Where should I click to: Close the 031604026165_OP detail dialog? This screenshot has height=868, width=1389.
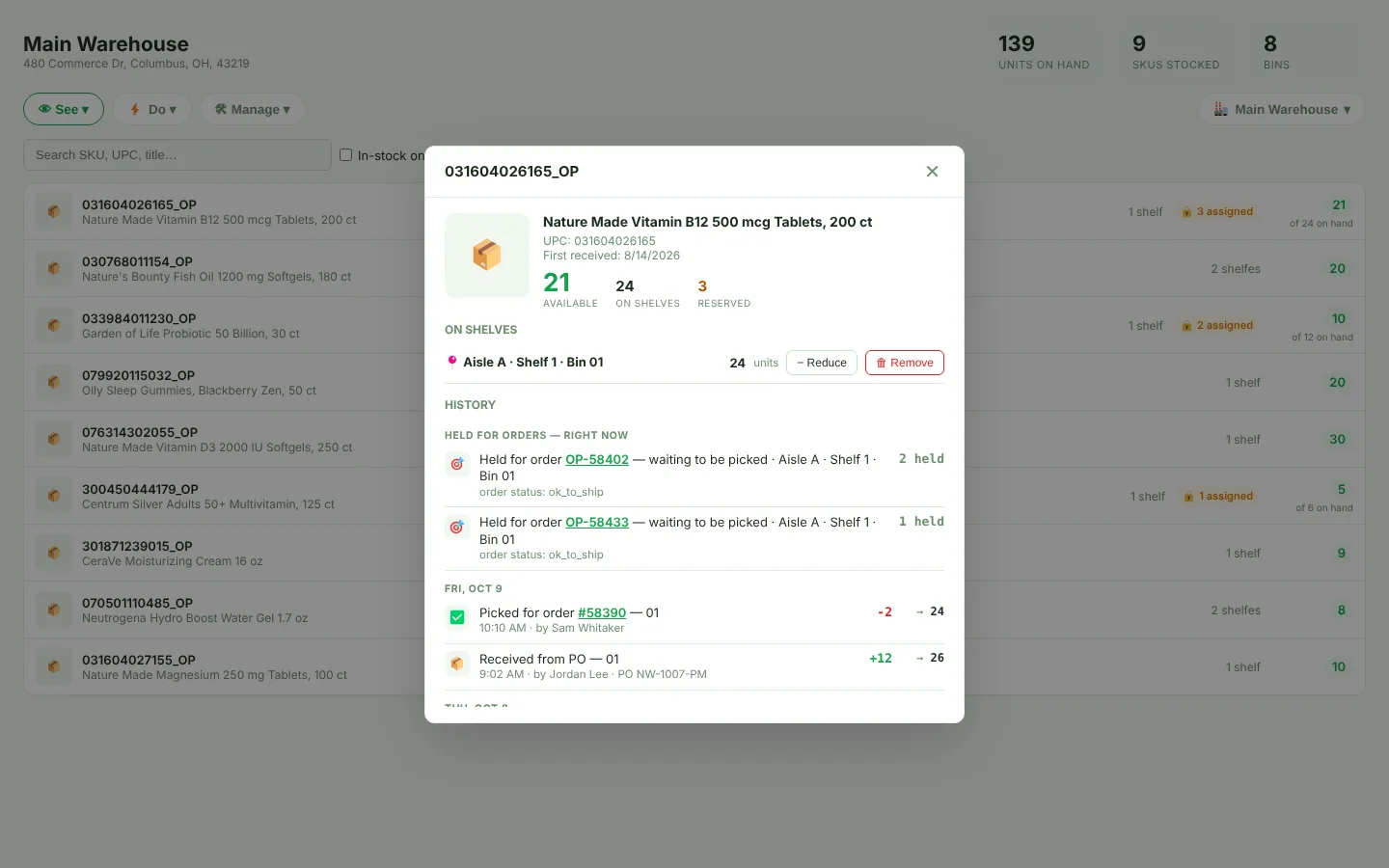pyautogui.click(x=932, y=172)
